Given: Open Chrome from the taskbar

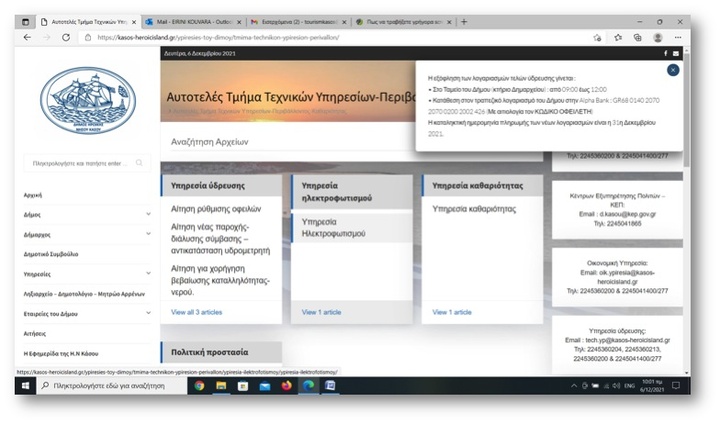Looking at the screenshot, I should tap(199, 385).
